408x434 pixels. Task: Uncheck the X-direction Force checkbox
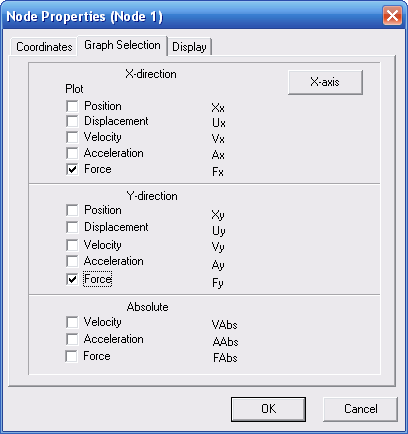pyautogui.click(x=72, y=169)
